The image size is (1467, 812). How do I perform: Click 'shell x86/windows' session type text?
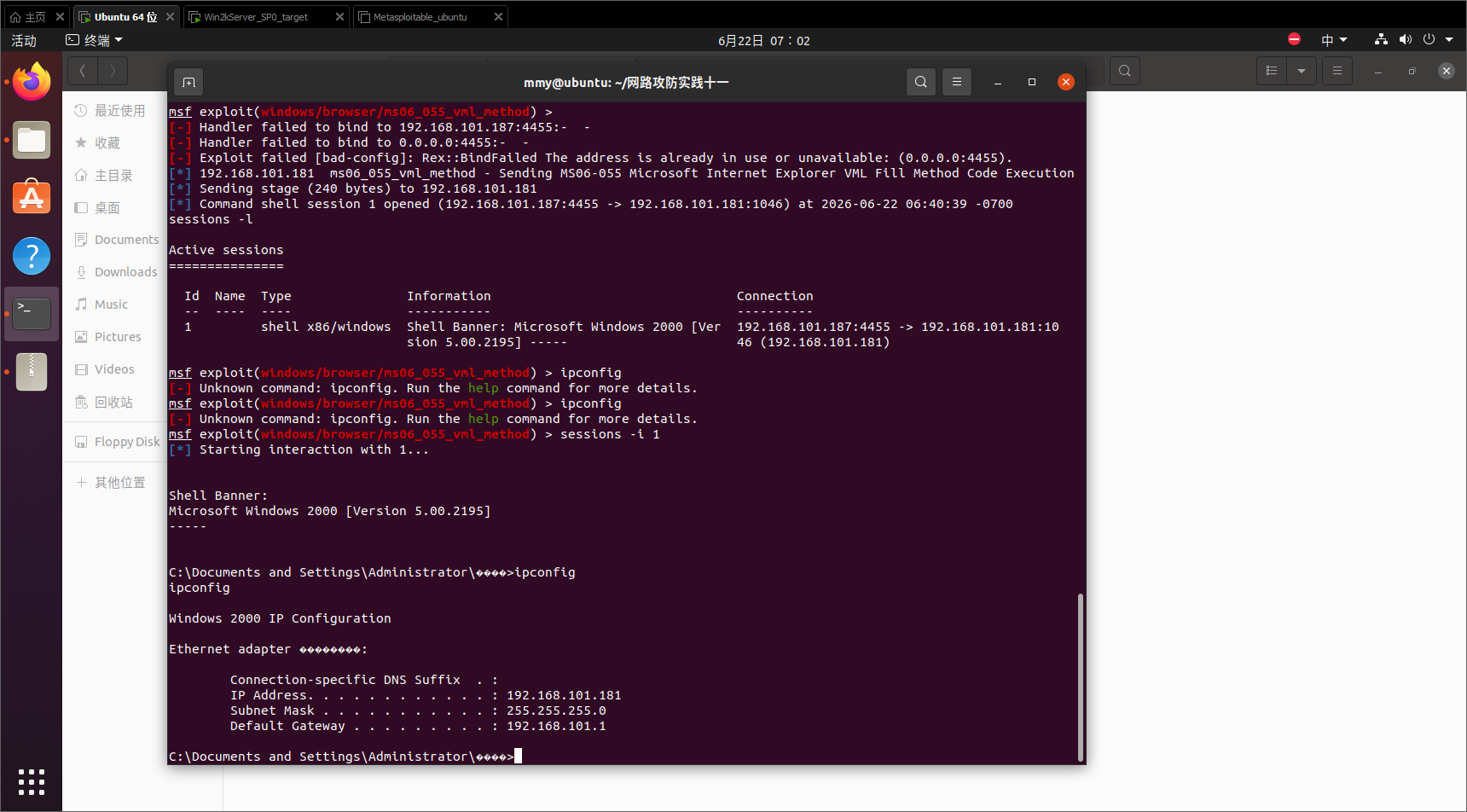pyautogui.click(x=326, y=327)
